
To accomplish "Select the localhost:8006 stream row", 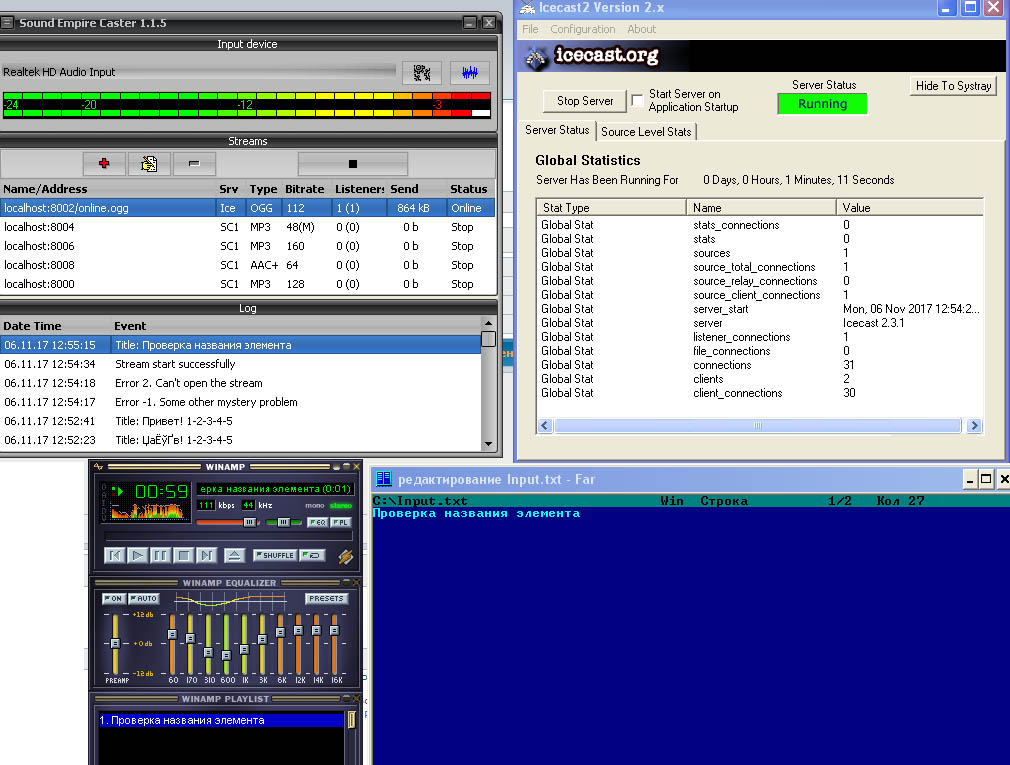I will [247, 246].
